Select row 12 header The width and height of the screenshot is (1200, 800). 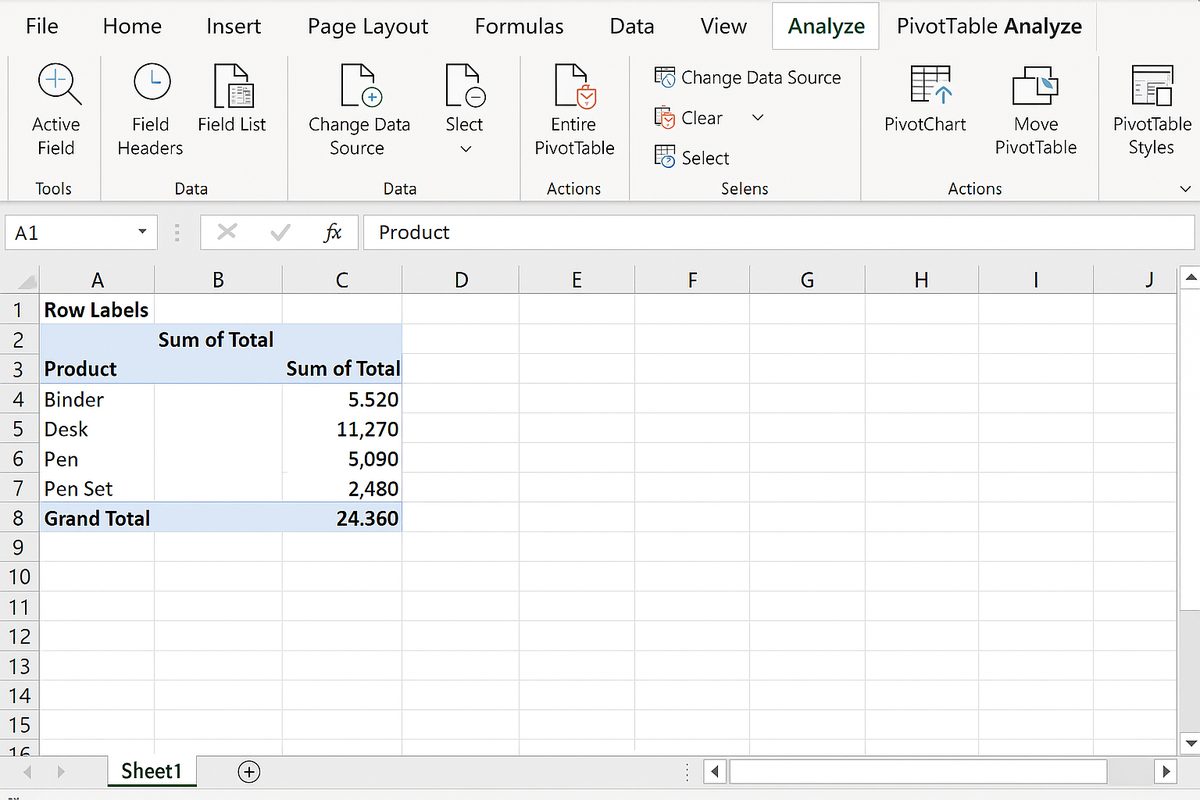pyautogui.click(x=20, y=636)
